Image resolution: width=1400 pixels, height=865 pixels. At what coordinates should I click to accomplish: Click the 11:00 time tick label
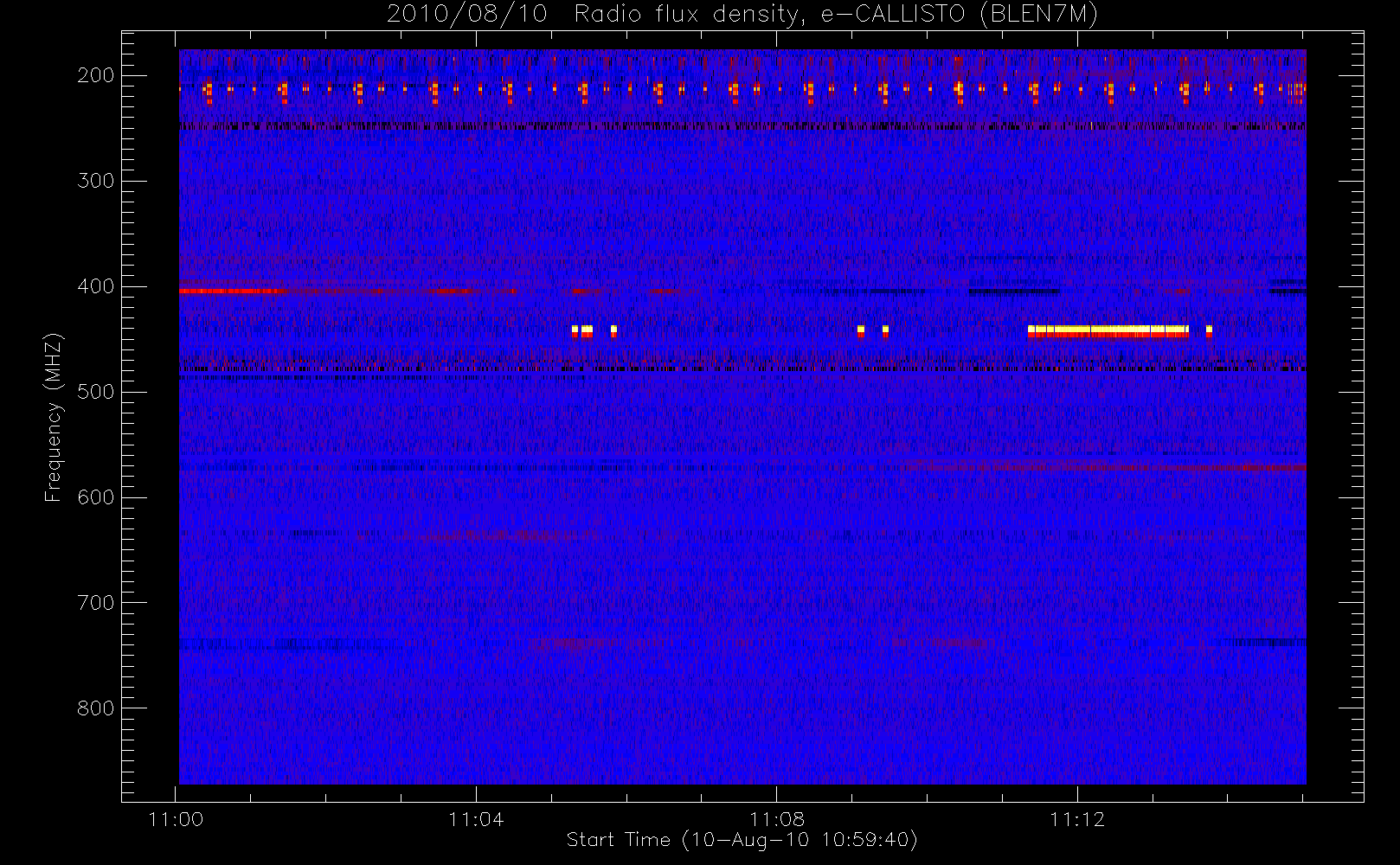pyautogui.click(x=177, y=819)
